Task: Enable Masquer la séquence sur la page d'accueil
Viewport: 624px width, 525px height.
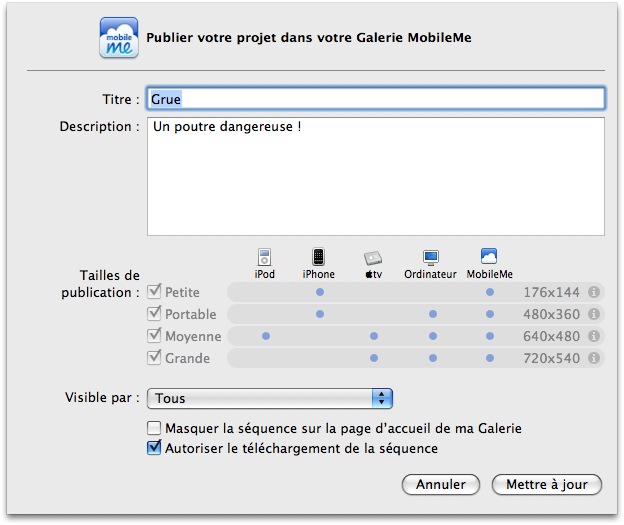Action: (154, 428)
